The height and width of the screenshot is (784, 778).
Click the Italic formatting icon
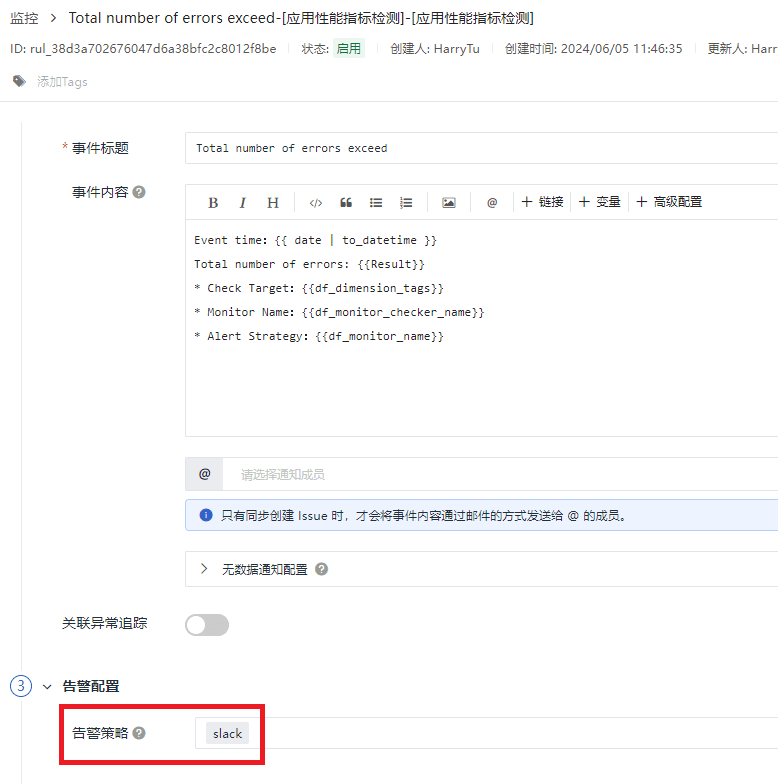click(242, 202)
